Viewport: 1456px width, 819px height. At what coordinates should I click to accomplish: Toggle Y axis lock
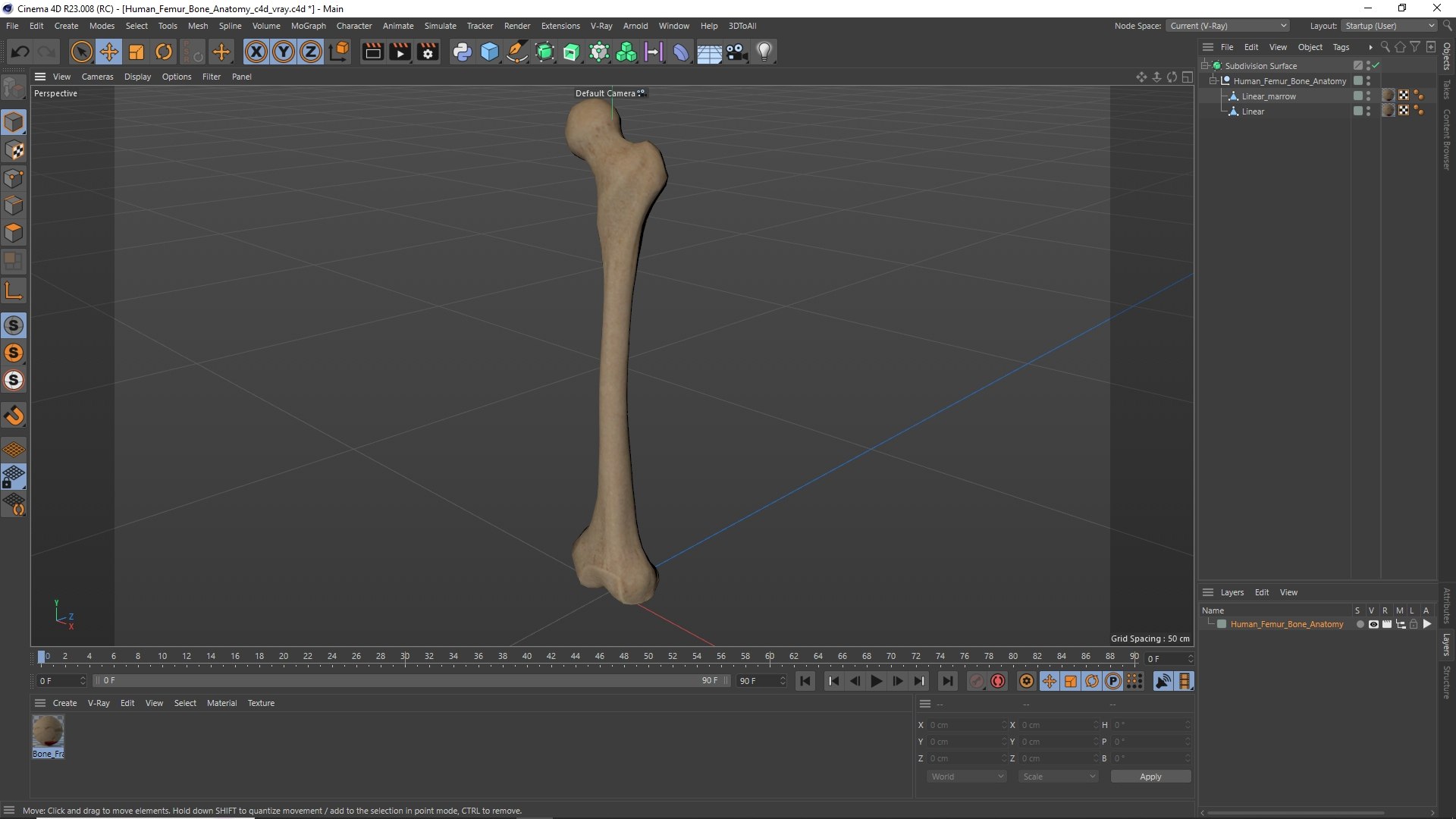coord(284,52)
